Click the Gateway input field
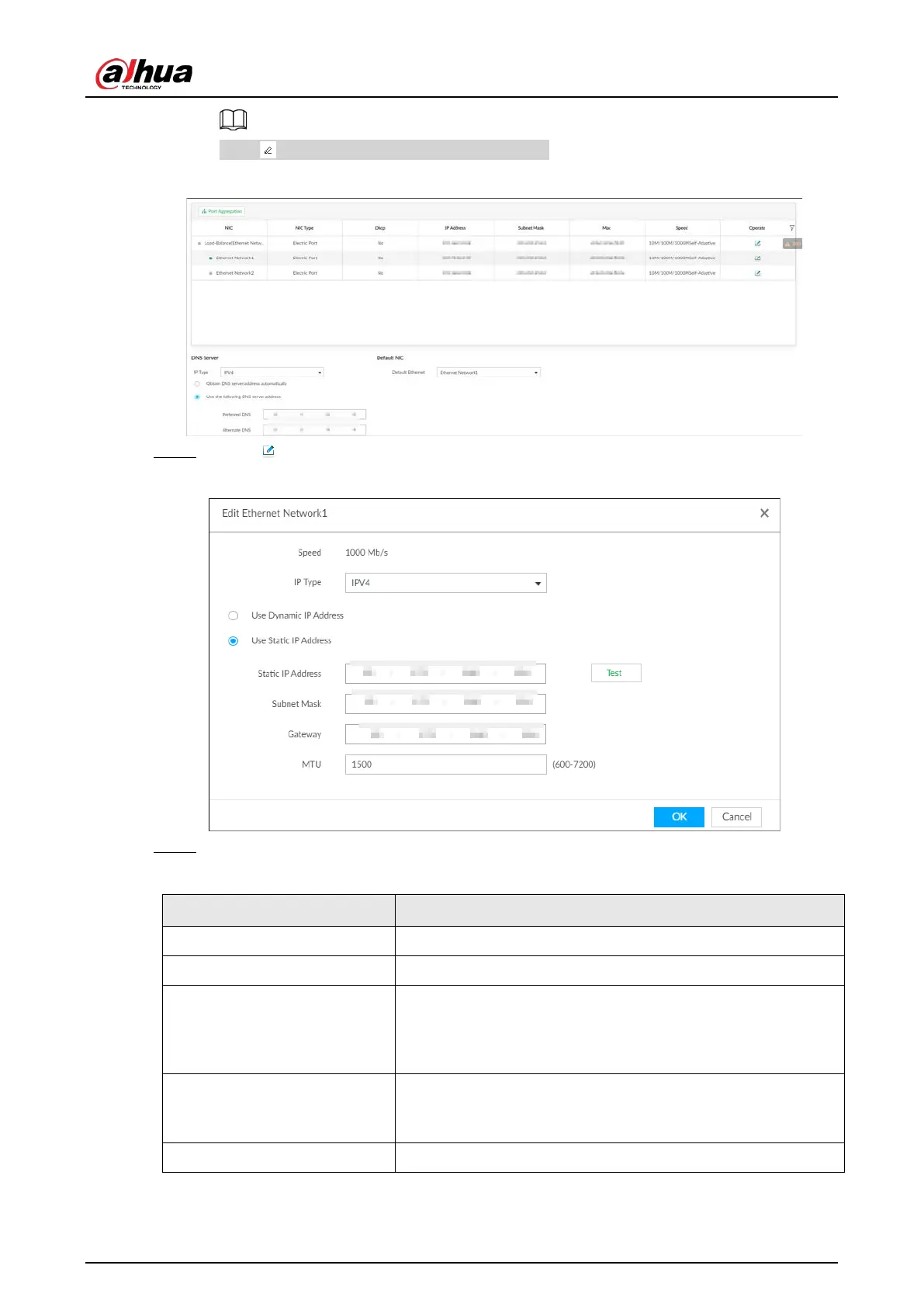This screenshot has height=1307, width=924. coord(445,734)
